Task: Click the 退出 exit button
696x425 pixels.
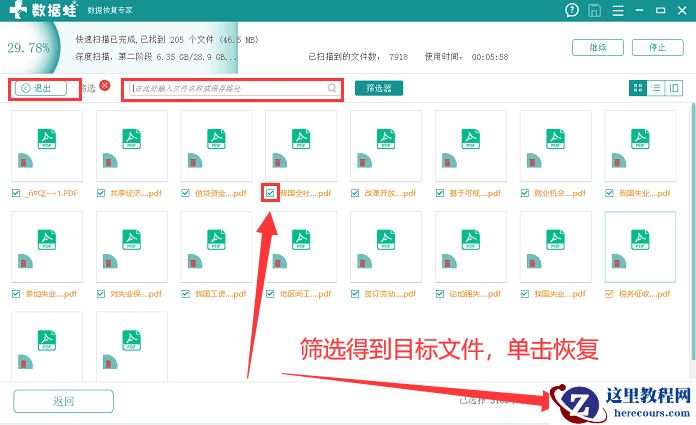Action: pos(41,88)
